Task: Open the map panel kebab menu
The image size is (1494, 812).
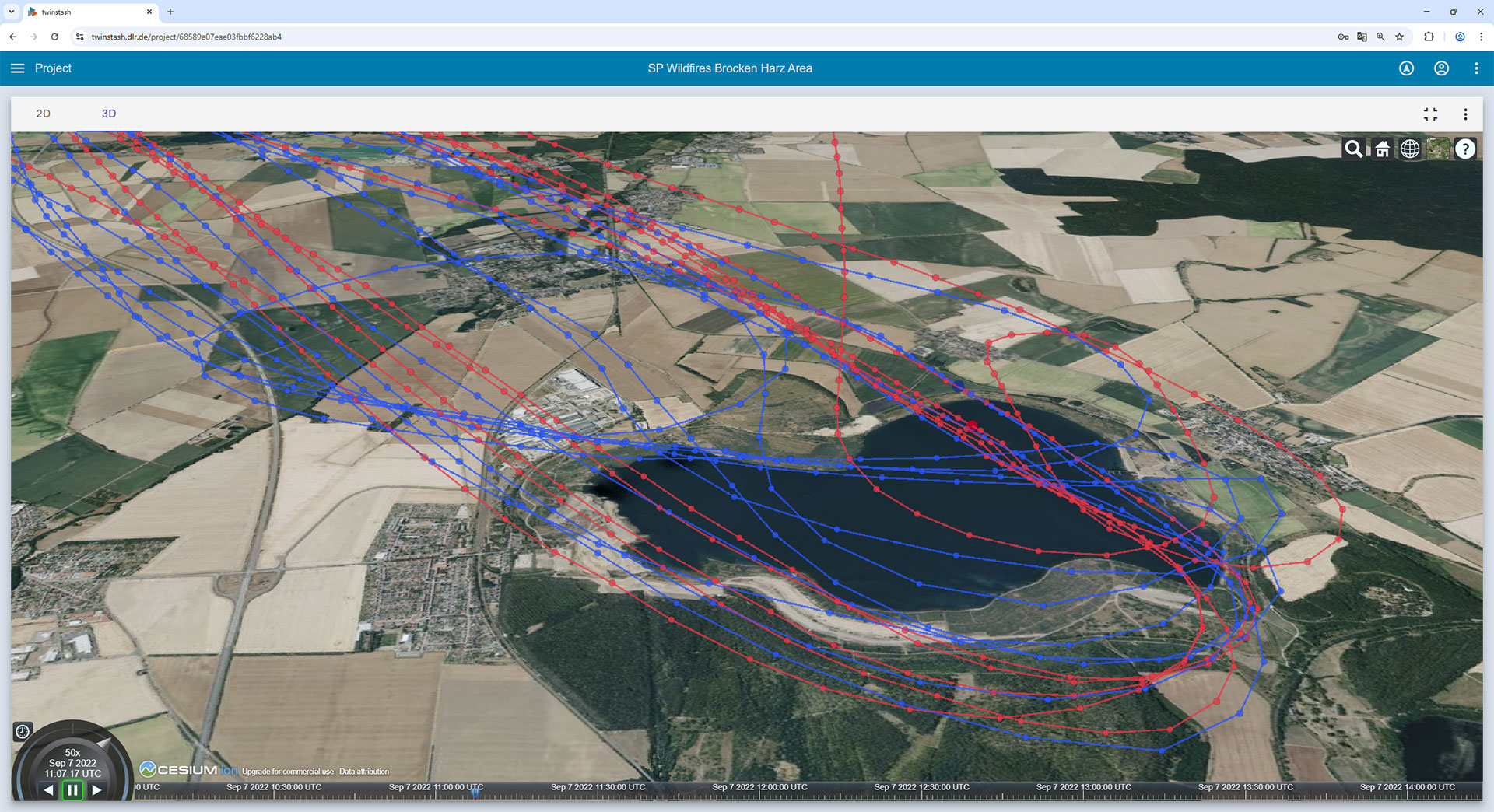Action: tap(1465, 114)
